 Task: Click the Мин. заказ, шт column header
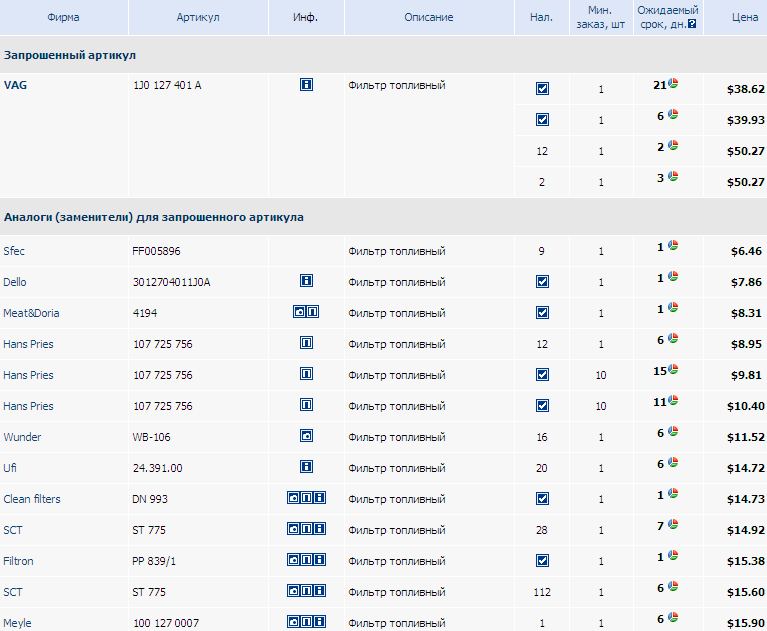pyautogui.click(x=600, y=17)
